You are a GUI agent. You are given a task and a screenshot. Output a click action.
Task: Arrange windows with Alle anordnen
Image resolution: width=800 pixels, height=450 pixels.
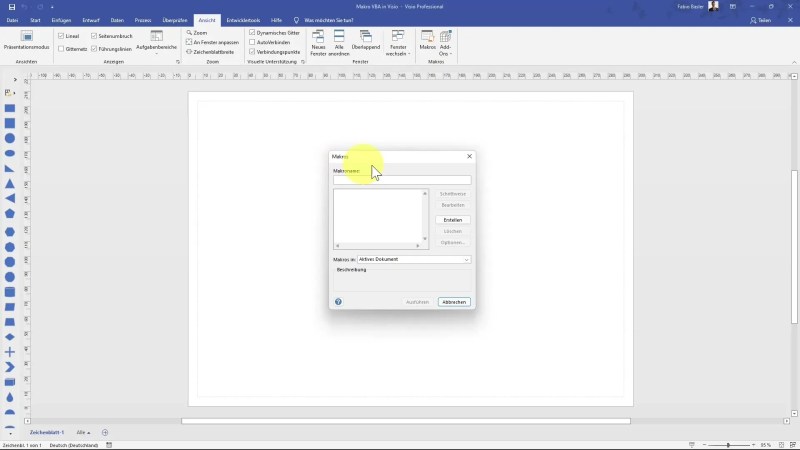point(339,43)
